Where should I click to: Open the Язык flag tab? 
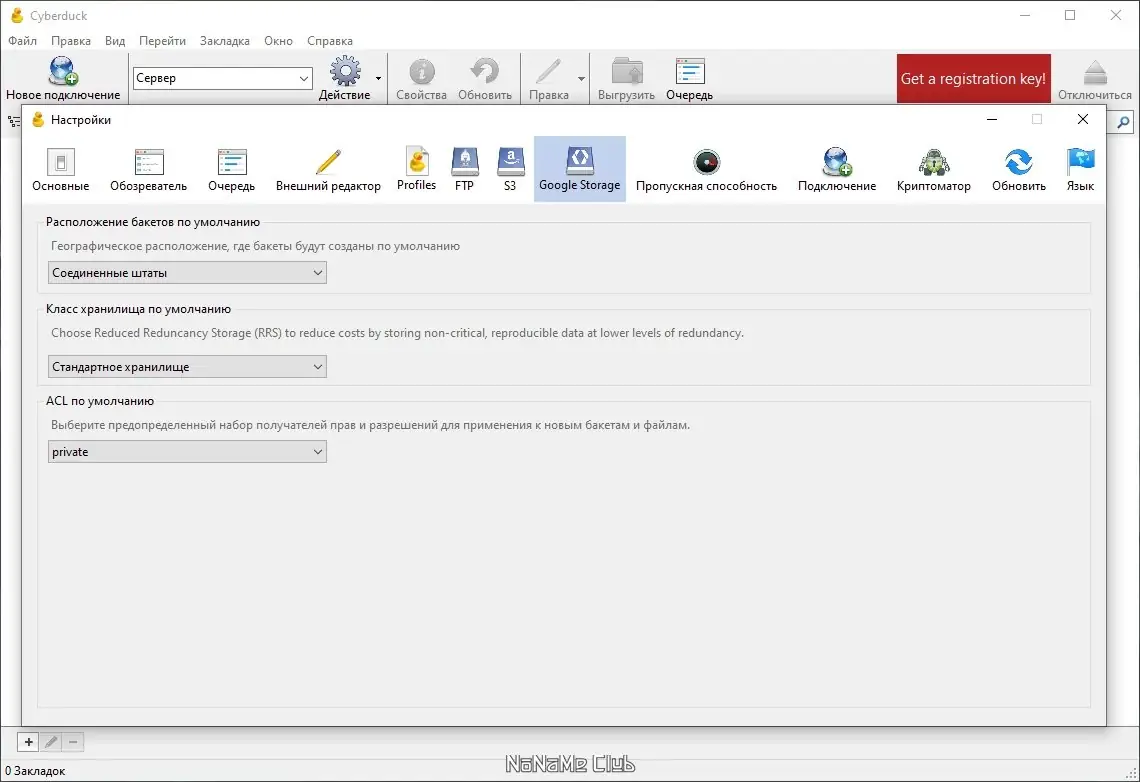coord(1080,169)
